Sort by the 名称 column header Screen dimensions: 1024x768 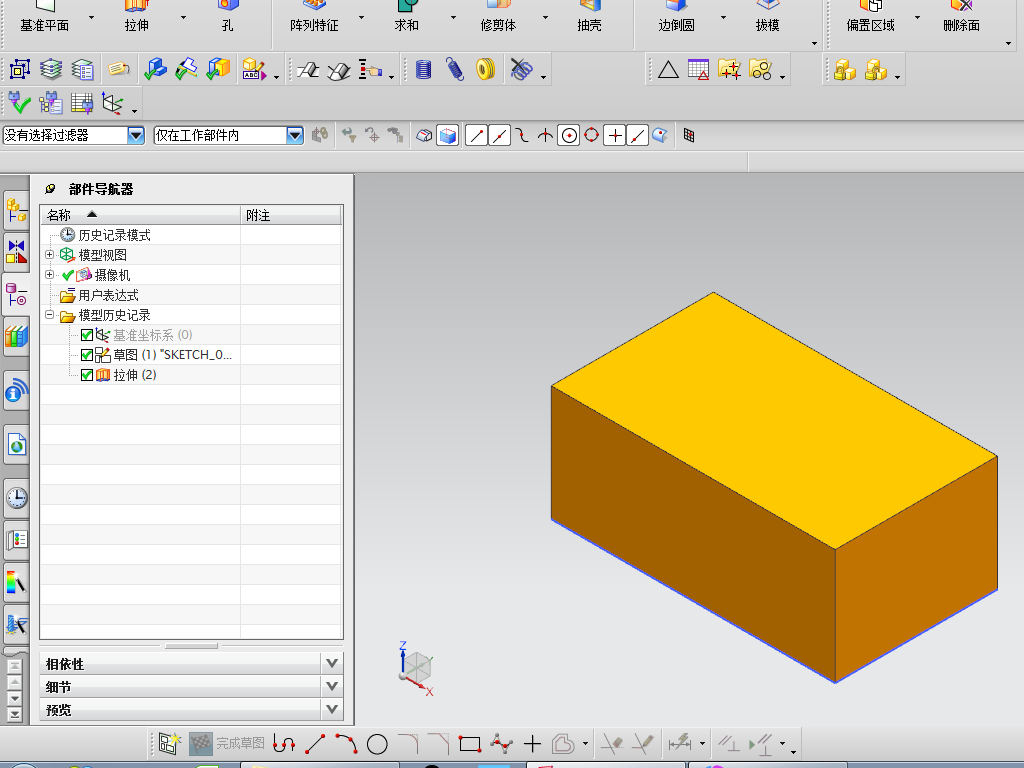(x=140, y=215)
